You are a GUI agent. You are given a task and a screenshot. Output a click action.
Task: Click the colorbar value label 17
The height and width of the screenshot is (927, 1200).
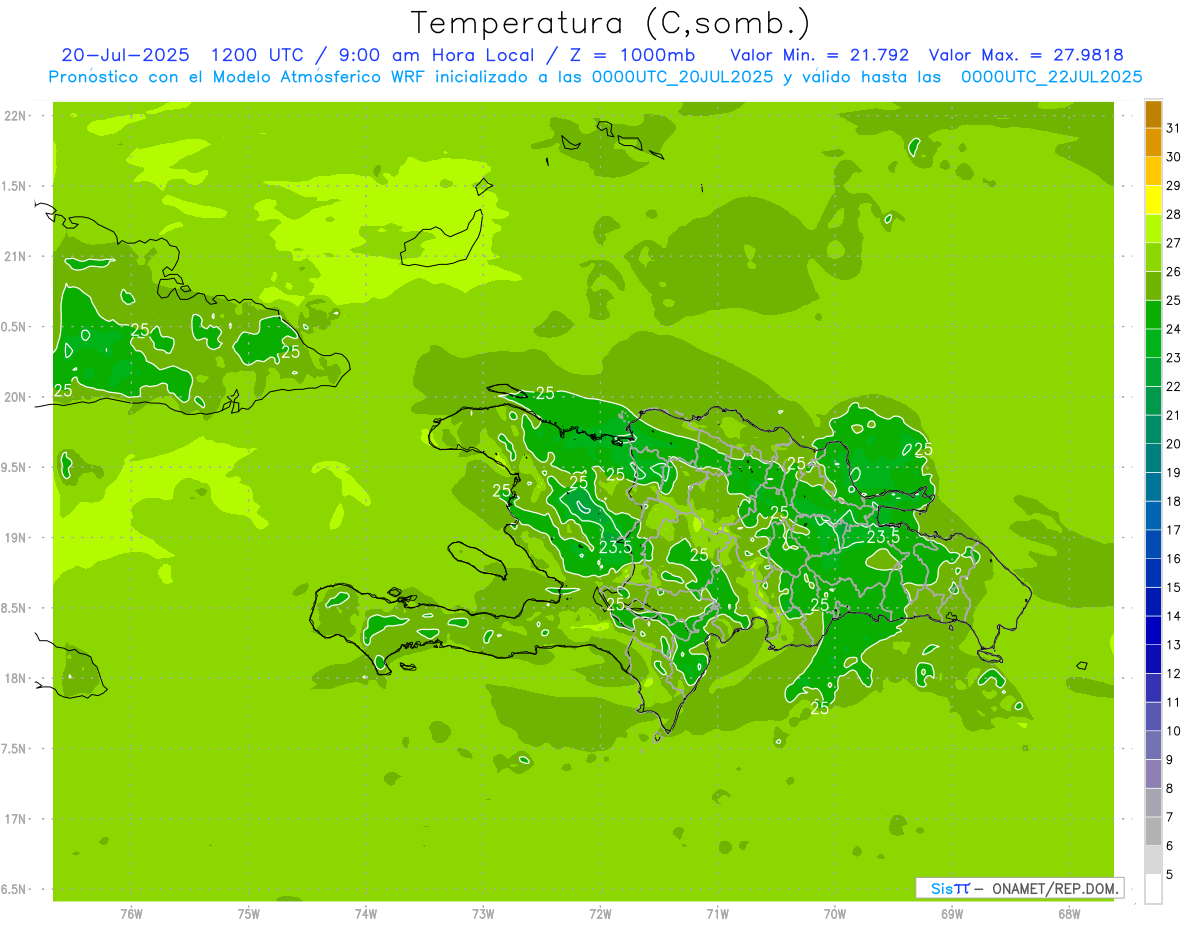pos(1173,530)
